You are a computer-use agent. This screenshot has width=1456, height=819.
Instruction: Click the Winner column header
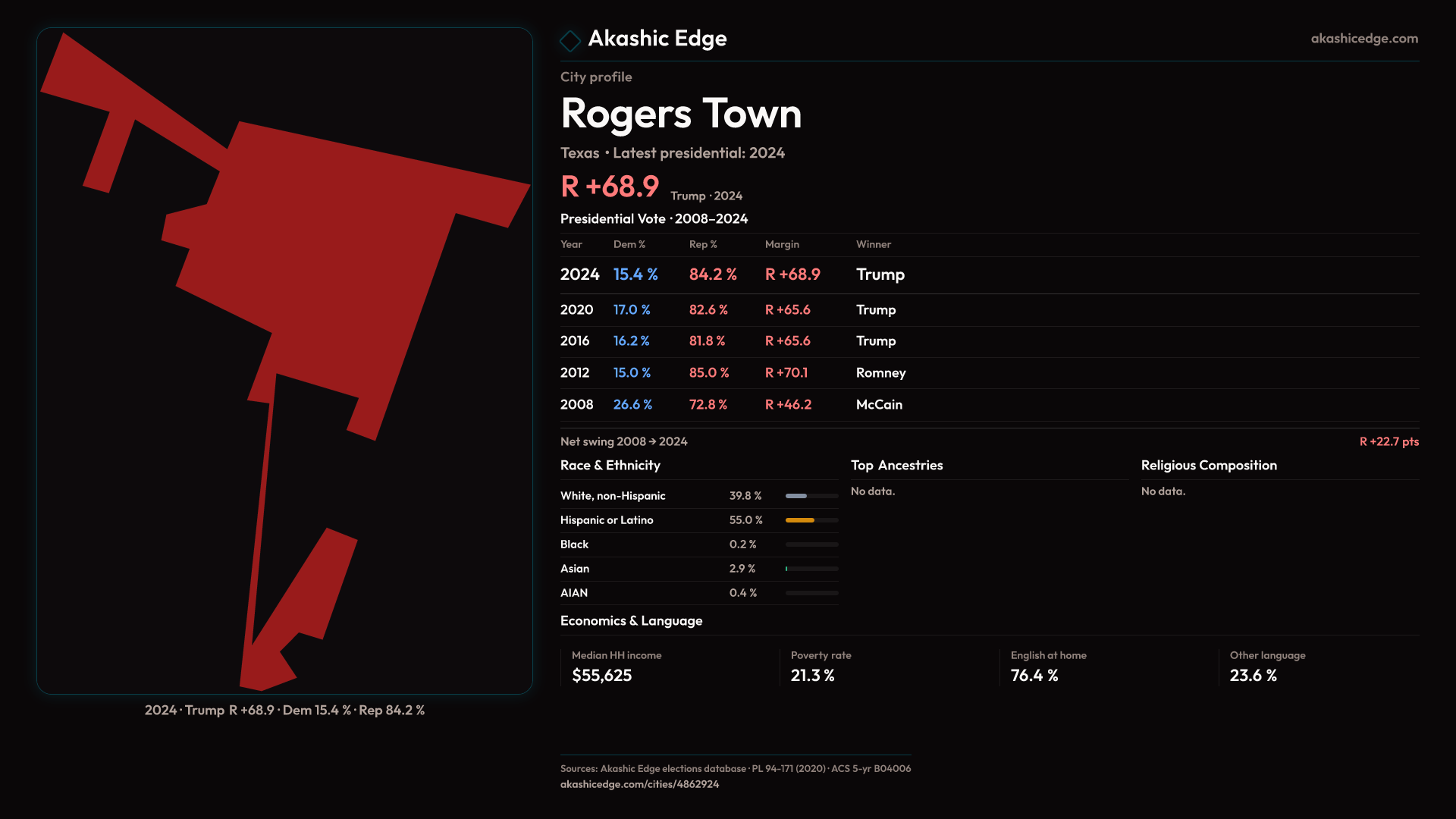coord(873,244)
